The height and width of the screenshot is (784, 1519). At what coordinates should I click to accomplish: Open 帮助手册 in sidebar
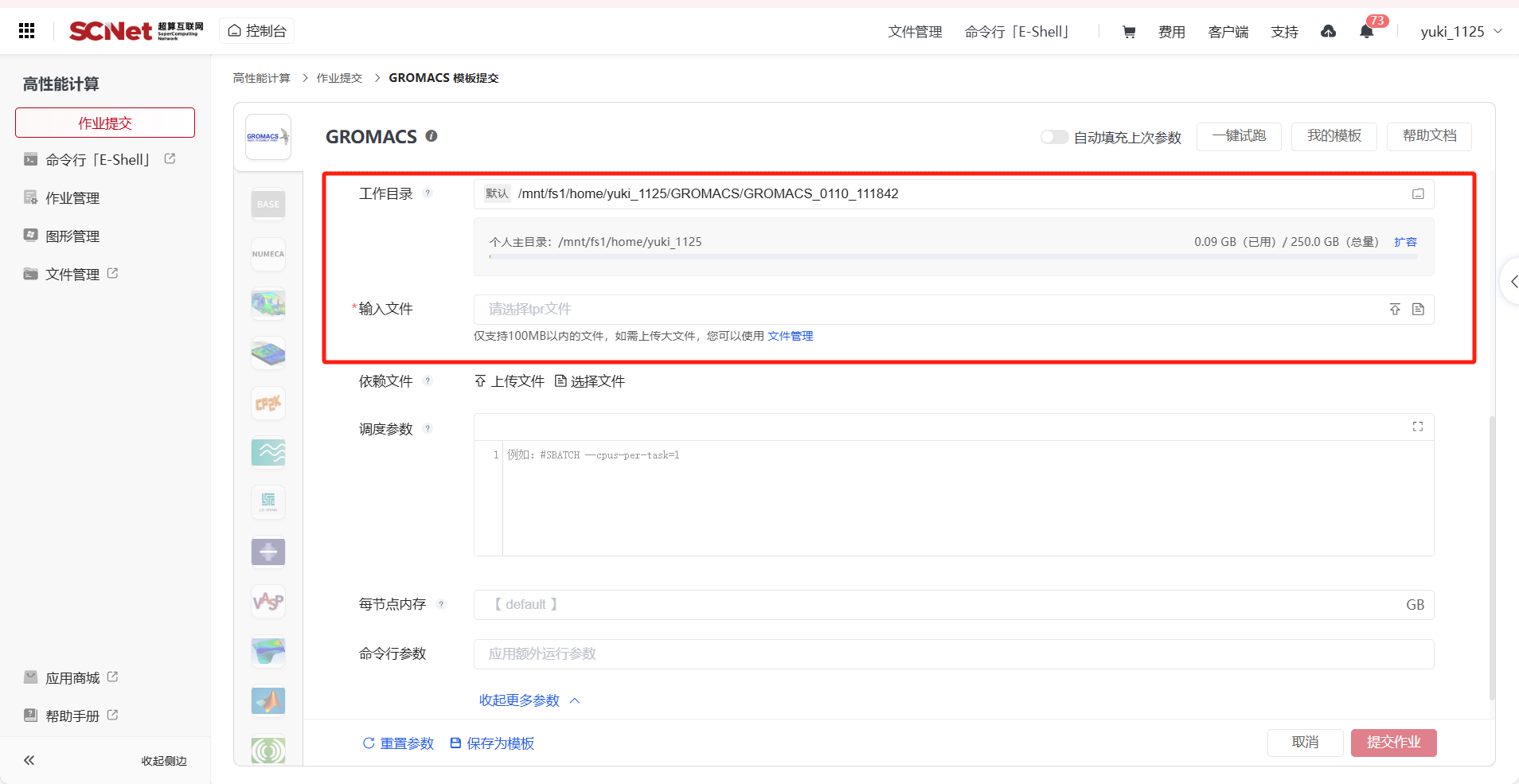click(71, 716)
